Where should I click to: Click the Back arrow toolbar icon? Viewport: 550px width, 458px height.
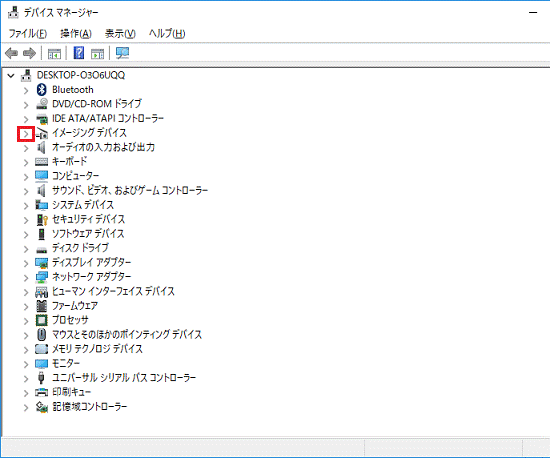coord(12,53)
